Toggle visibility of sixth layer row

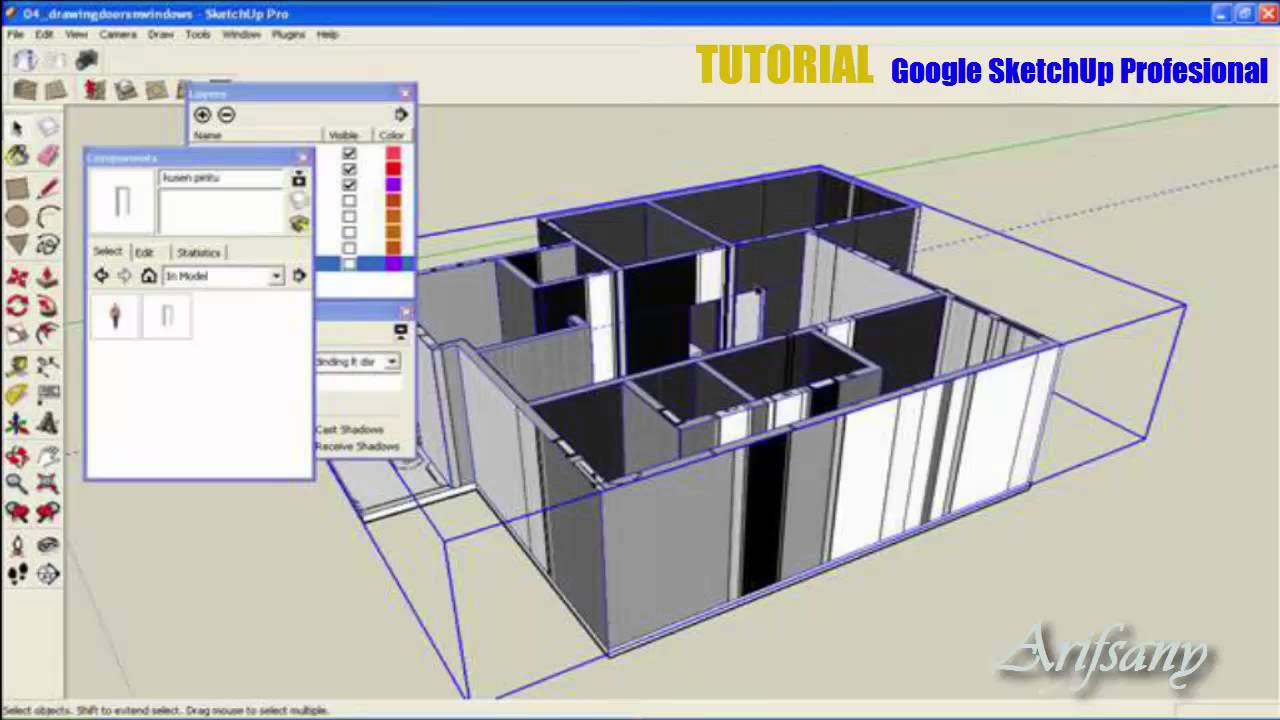point(349,233)
